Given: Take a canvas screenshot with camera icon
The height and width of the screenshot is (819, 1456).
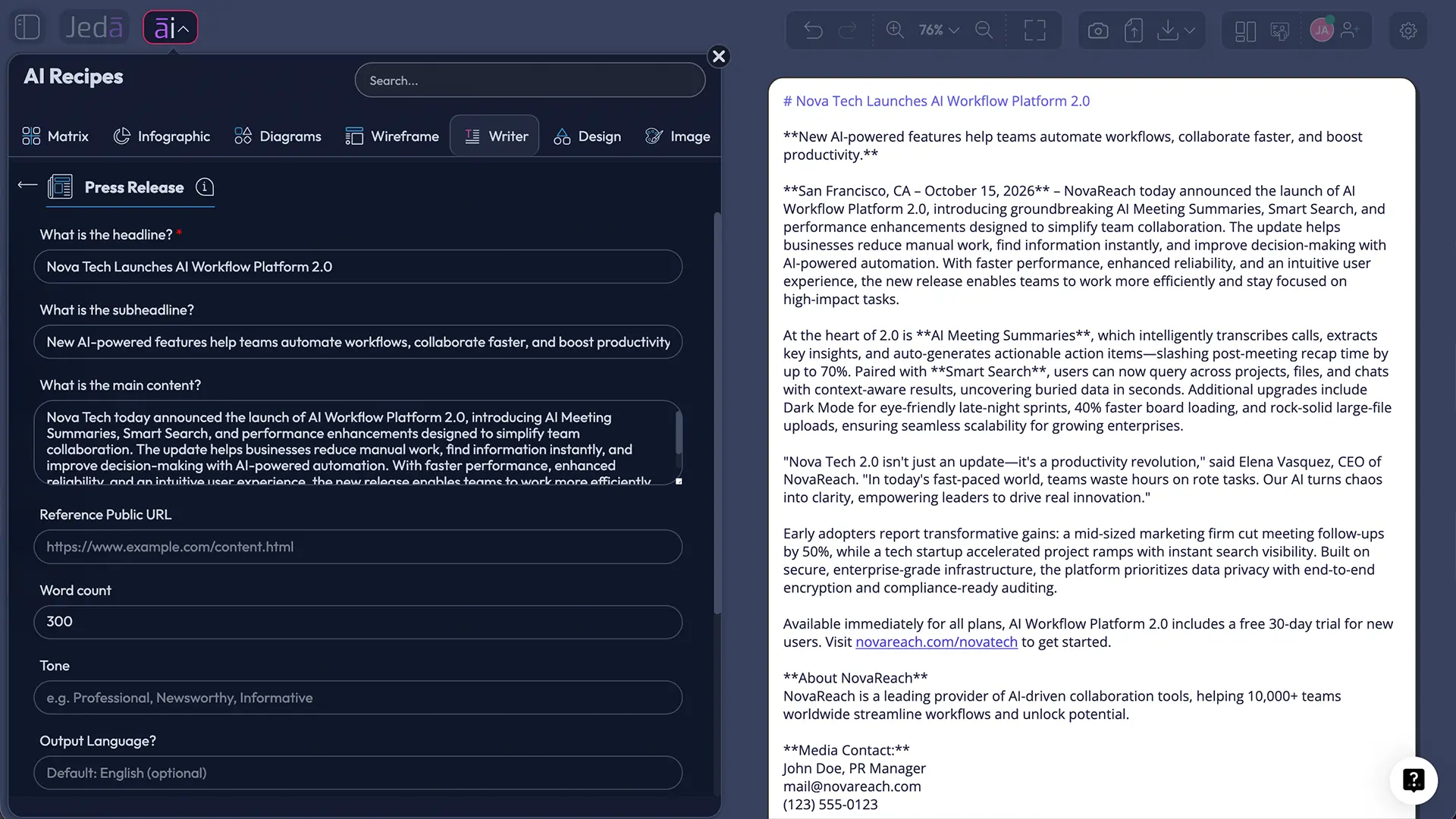Looking at the screenshot, I should click(1097, 31).
